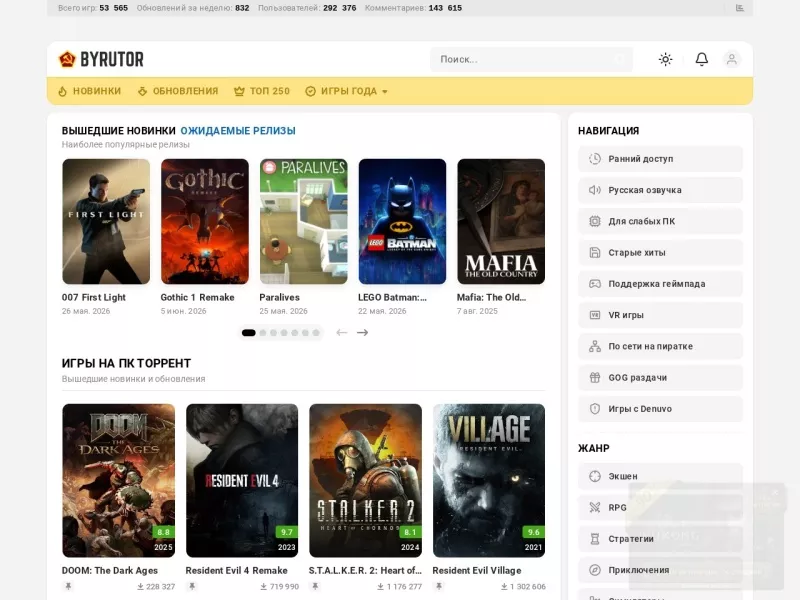Select the second carousel pagination dot
800x600 pixels.
(x=263, y=333)
